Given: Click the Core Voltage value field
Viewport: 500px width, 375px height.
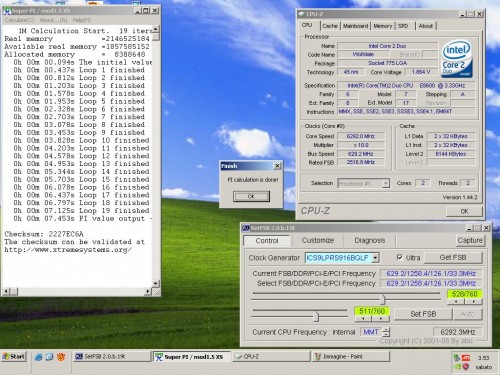Looking at the screenshot, I should tap(421, 72).
